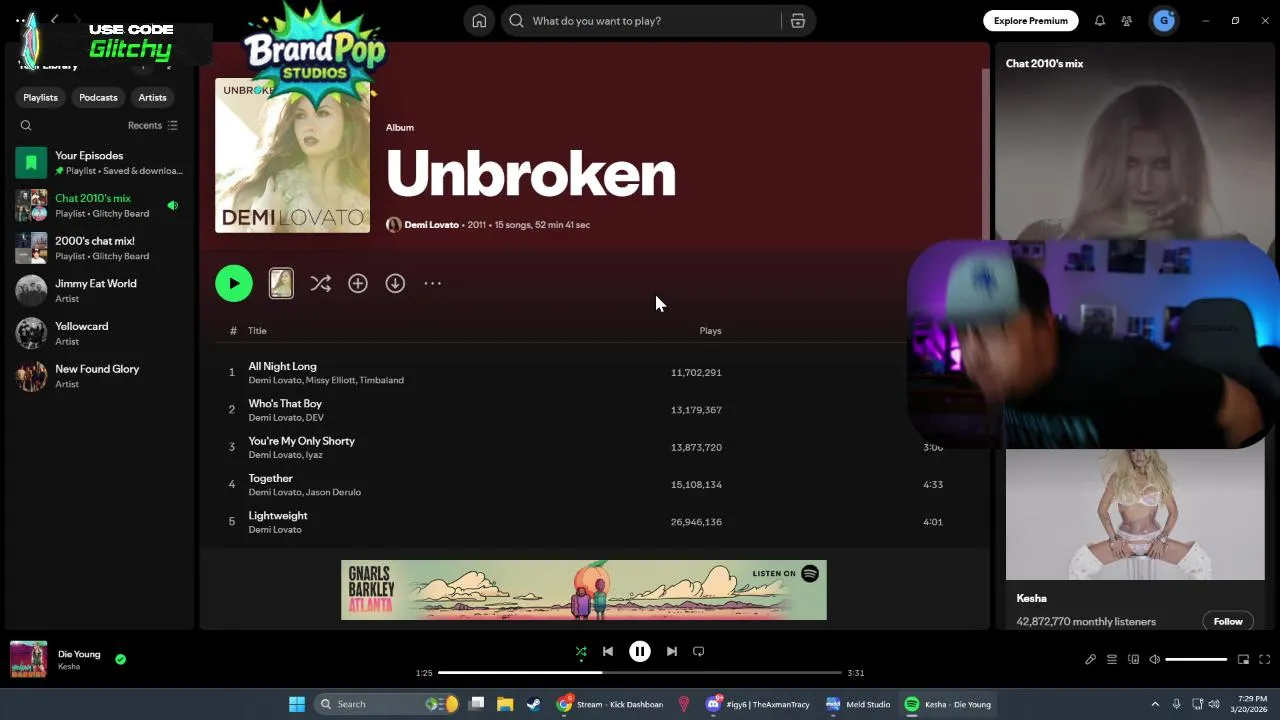
Task: Go to Spotify Home
Action: point(479,21)
